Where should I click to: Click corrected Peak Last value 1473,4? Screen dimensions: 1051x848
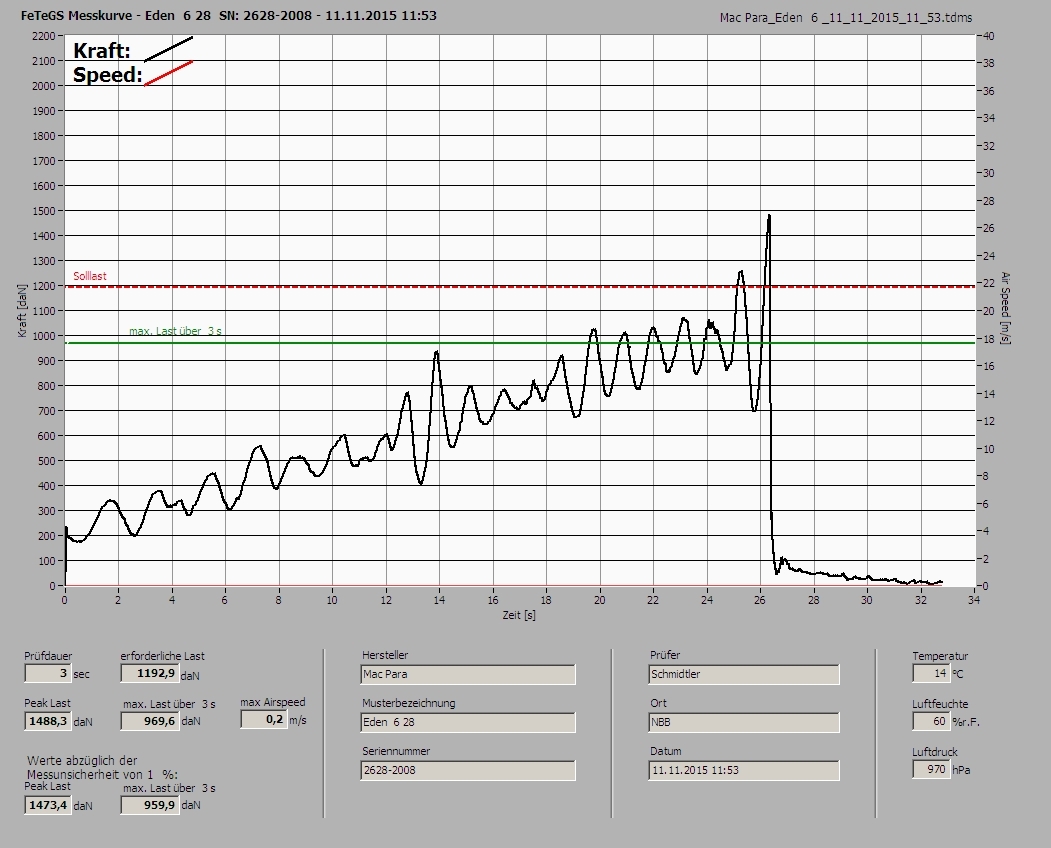pyautogui.click(x=48, y=804)
